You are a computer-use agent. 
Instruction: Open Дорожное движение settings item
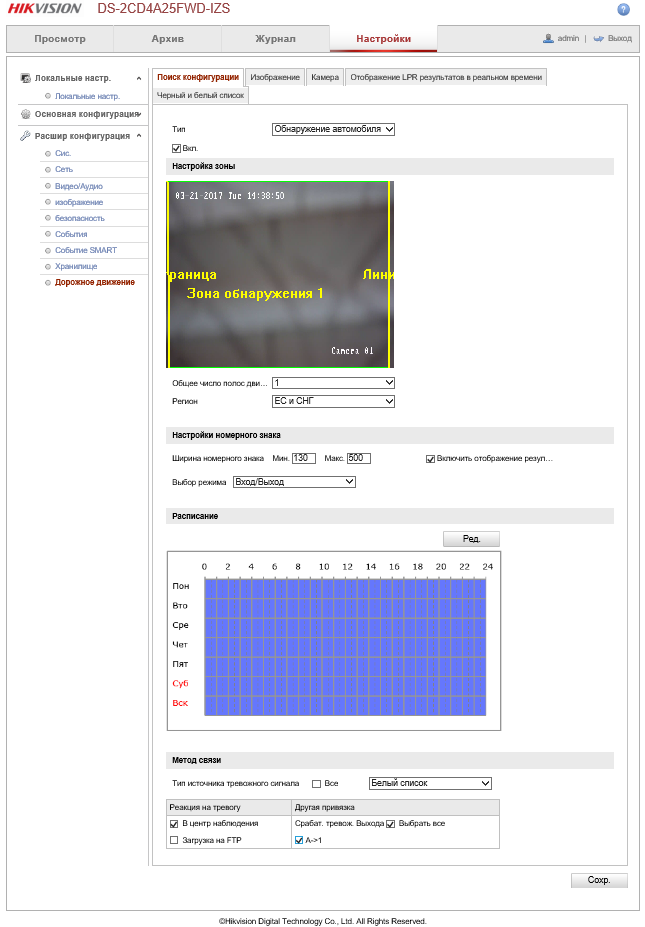[95, 282]
